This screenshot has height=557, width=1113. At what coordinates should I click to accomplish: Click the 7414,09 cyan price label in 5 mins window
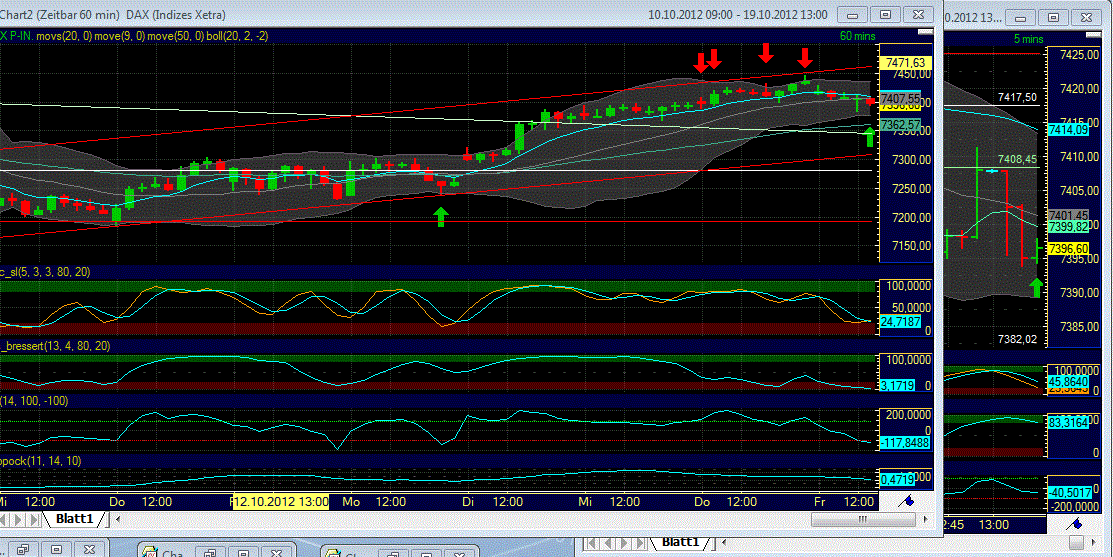pyautogui.click(x=1068, y=130)
